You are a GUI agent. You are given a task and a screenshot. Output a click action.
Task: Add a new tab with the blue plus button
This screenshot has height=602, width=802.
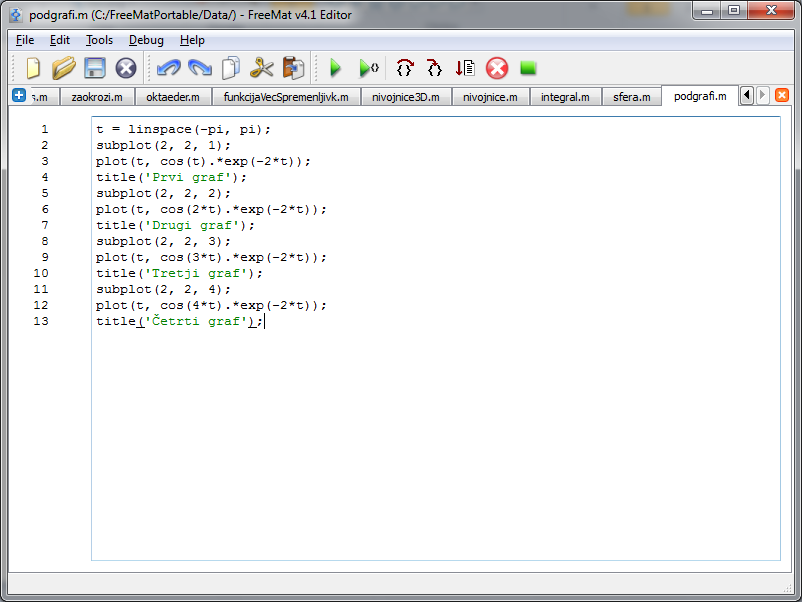(x=18, y=95)
